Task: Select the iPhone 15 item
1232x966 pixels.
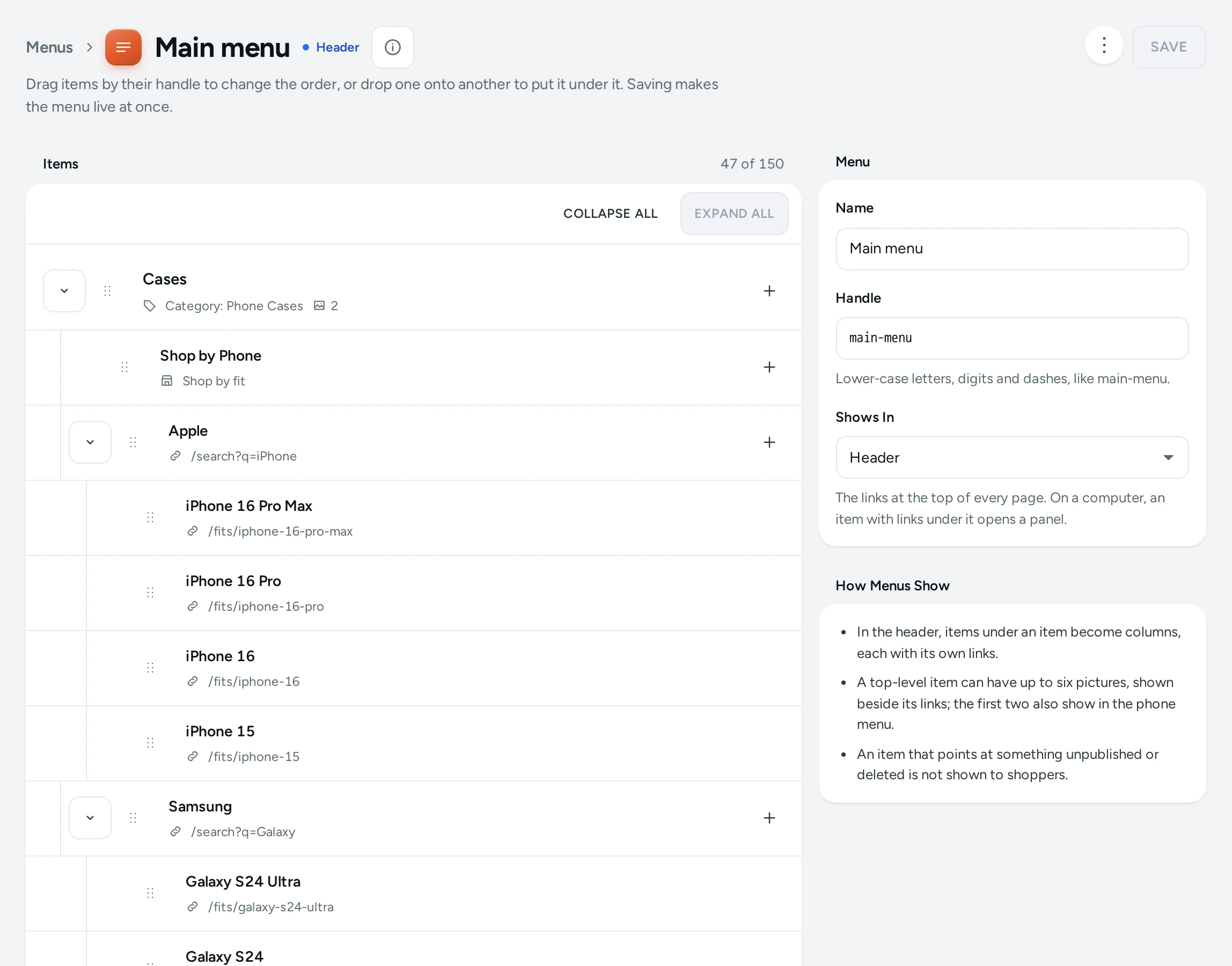Action: (220, 731)
